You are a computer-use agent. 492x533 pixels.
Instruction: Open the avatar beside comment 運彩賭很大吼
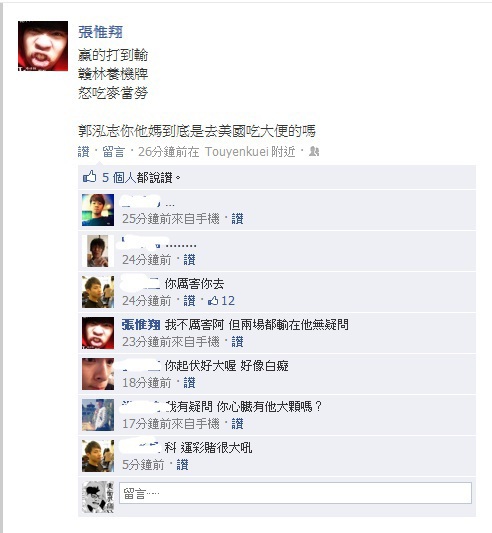[x=98, y=456]
